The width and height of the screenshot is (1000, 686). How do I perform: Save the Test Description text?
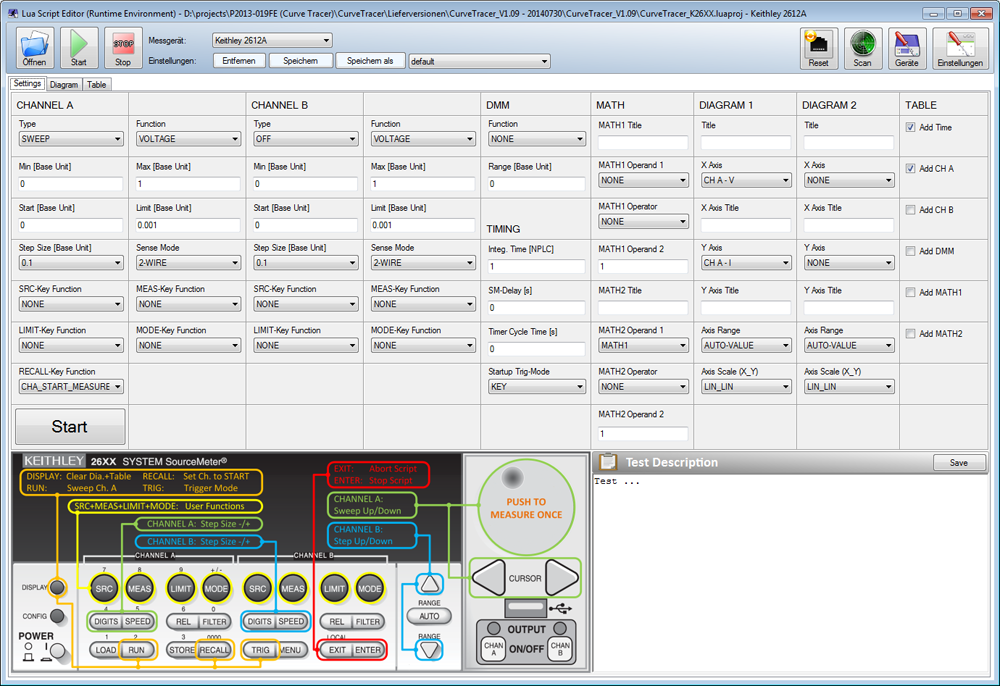point(958,463)
